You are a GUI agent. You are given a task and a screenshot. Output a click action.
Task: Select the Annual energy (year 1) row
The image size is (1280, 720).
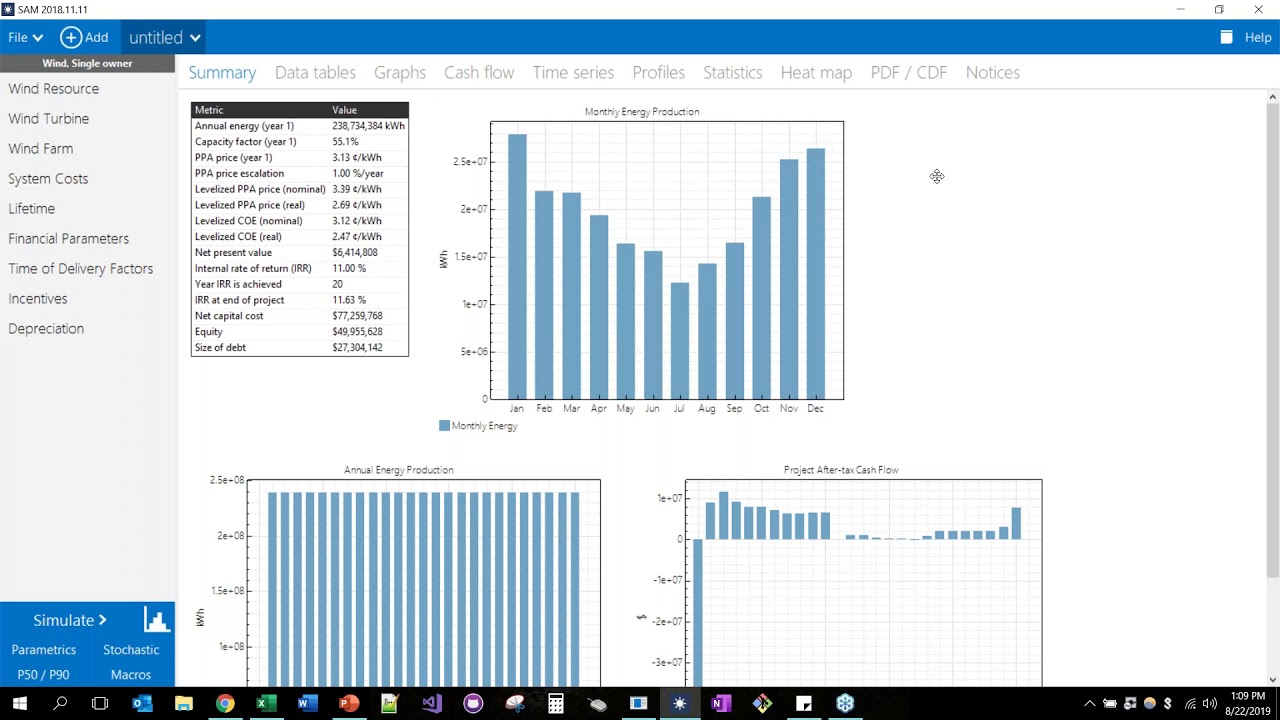(x=300, y=126)
